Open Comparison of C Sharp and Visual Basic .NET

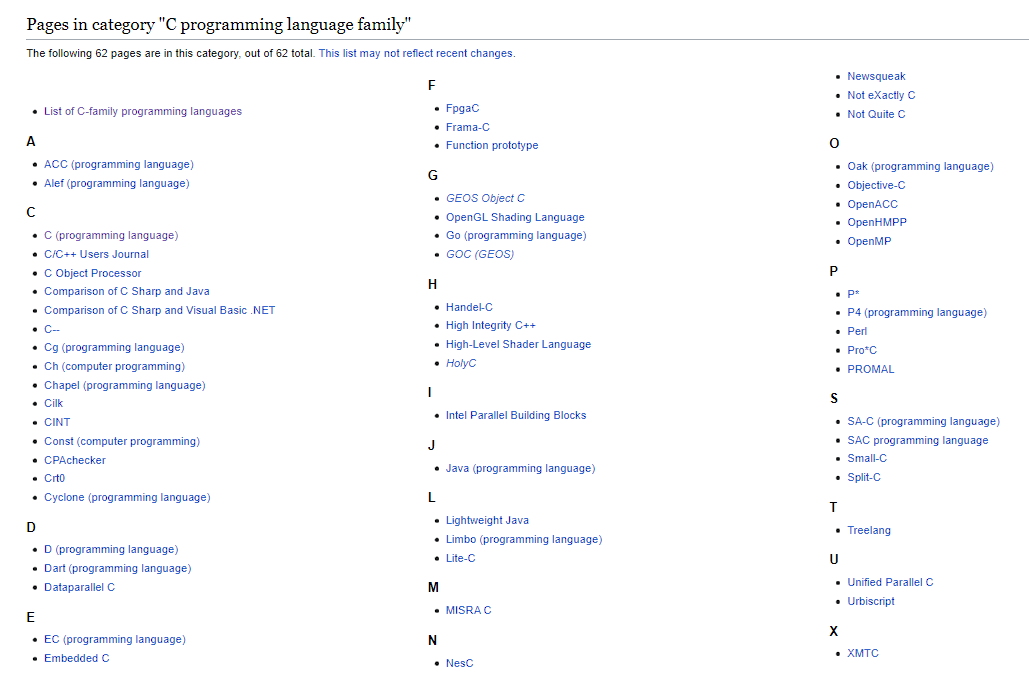(x=159, y=310)
